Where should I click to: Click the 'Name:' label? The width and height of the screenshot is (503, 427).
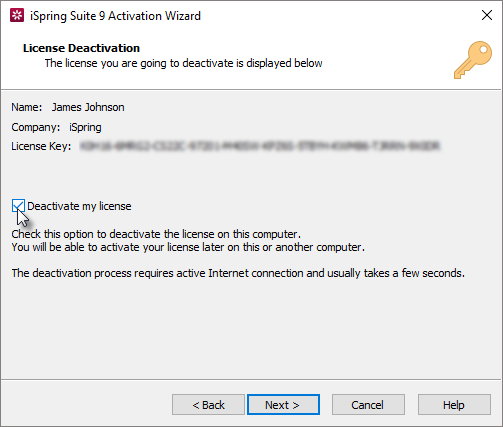click(x=27, y=107)
